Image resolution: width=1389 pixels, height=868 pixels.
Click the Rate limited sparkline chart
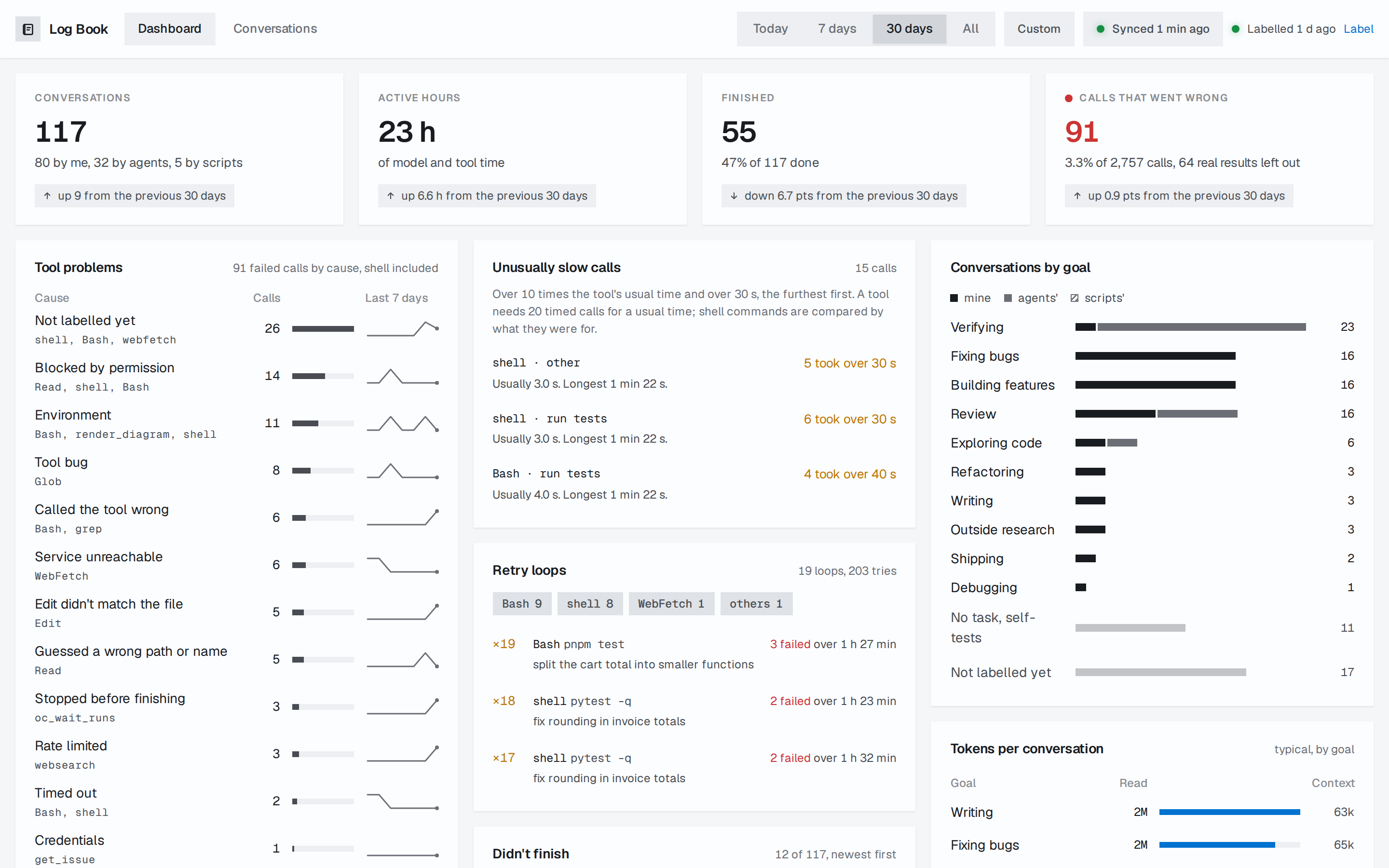point(402,754)
